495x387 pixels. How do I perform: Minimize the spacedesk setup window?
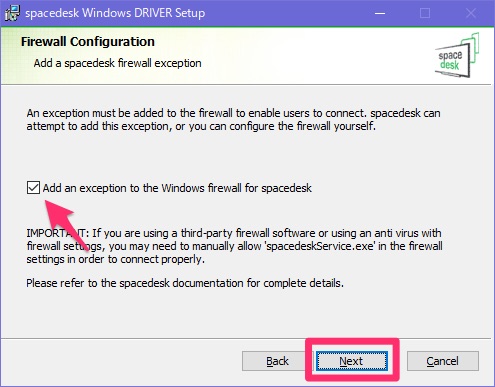tap(380, 13)
